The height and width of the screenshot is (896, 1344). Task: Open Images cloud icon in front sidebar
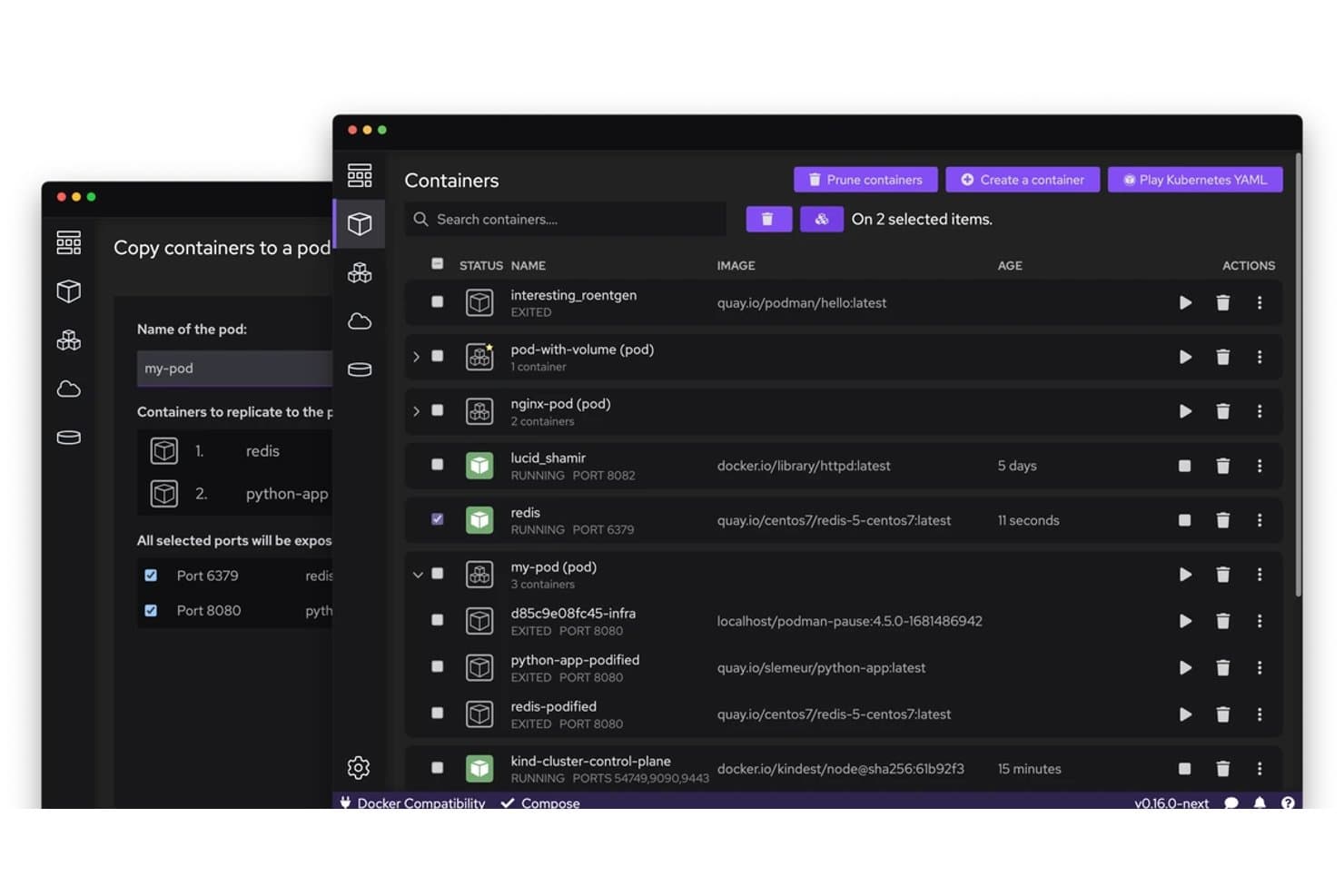tap(360, 321)
